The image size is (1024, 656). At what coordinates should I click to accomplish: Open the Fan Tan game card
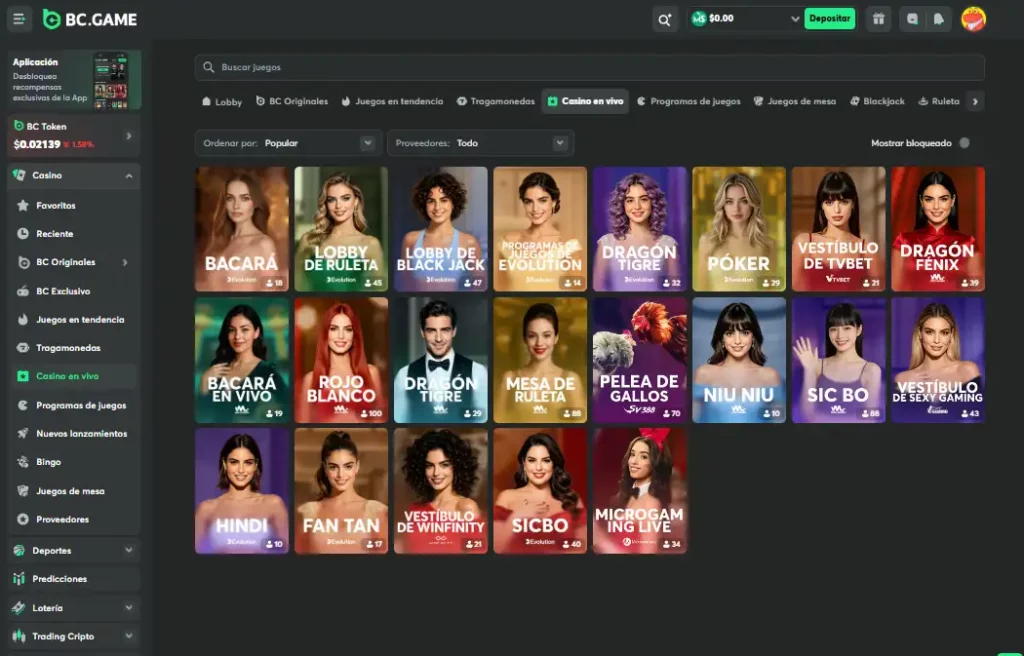tap(341, 491)
